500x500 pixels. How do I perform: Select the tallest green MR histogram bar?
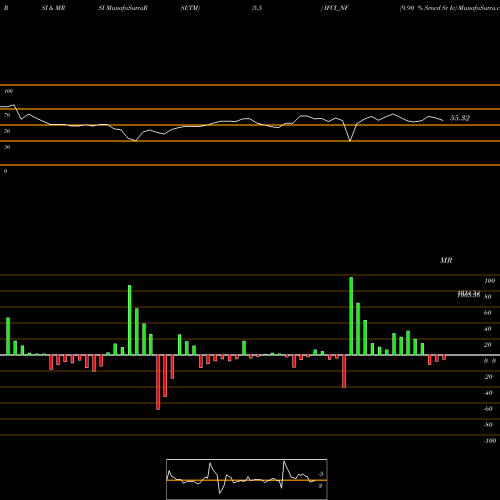click(x=351, y=316)
